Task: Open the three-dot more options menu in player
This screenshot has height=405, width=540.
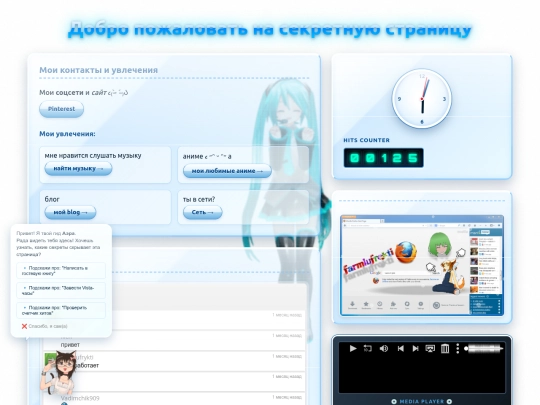Action: point(458,349)
